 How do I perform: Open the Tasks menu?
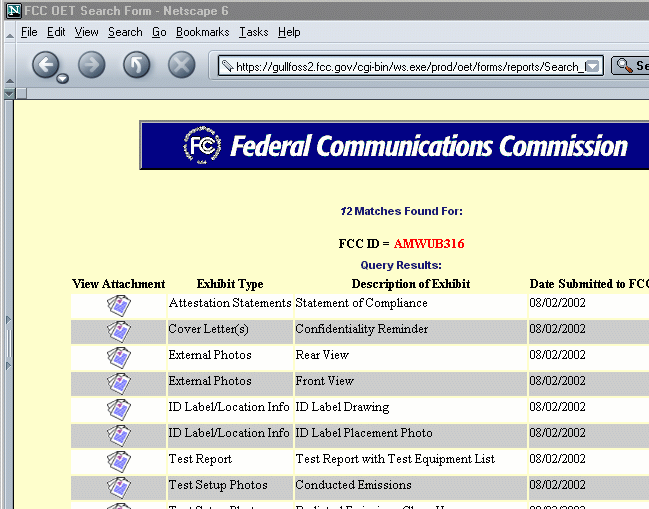[253, 32]
